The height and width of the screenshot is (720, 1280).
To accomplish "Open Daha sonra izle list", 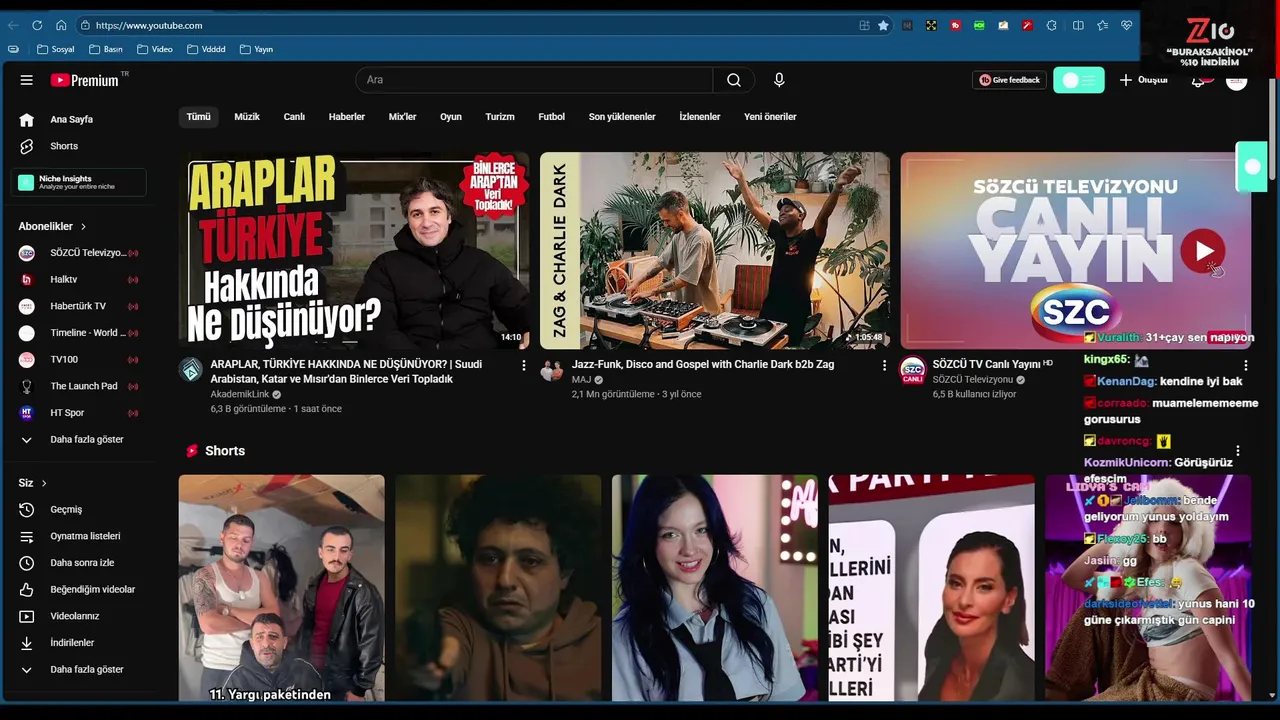I will point(82,563).
